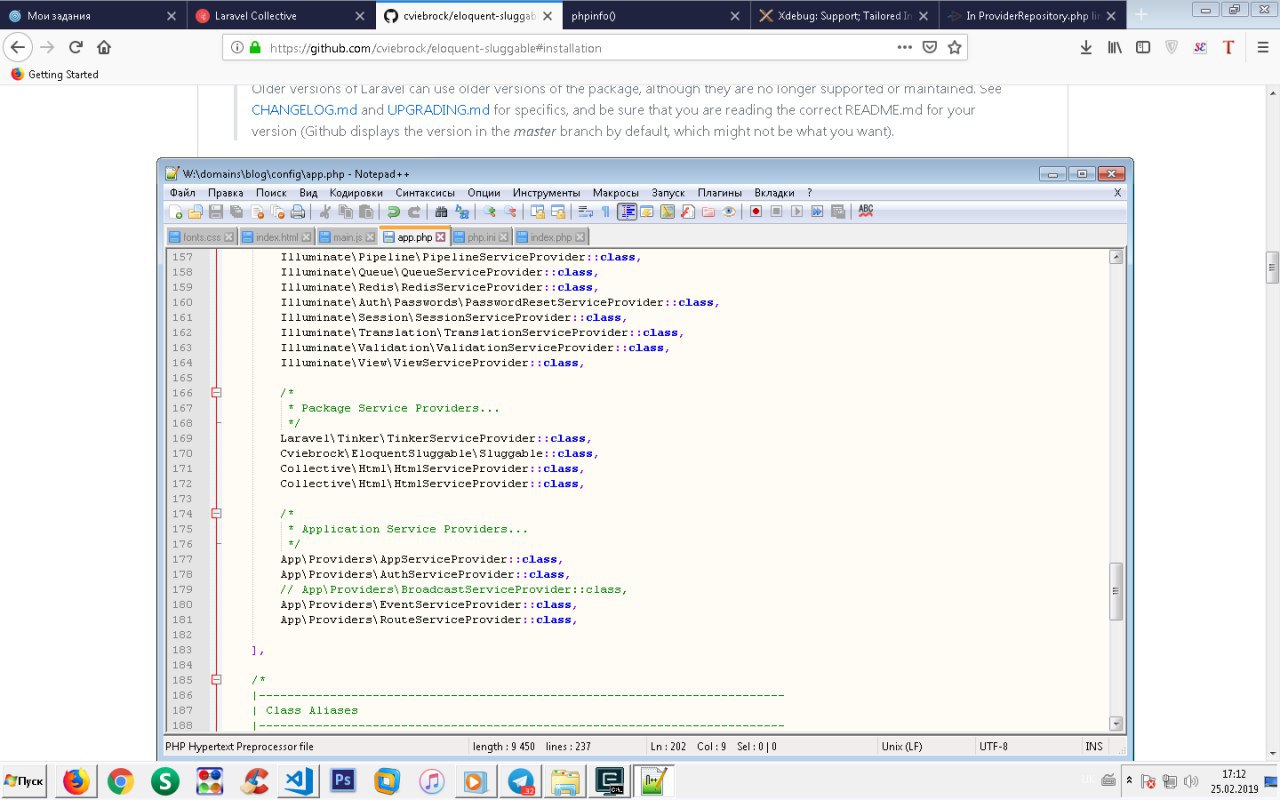Collapse the fold marker at line 174

[x=216, y=514]
